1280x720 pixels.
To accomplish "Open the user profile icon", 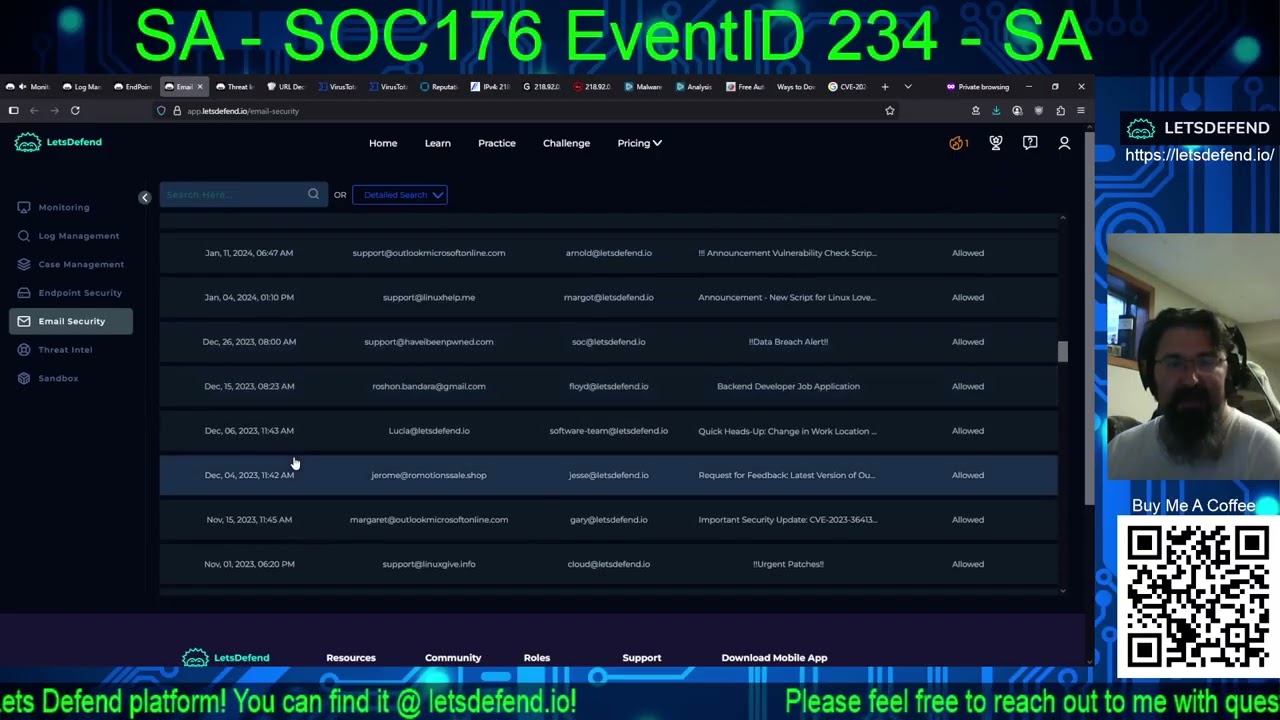I will click(x=1064, y=143).
